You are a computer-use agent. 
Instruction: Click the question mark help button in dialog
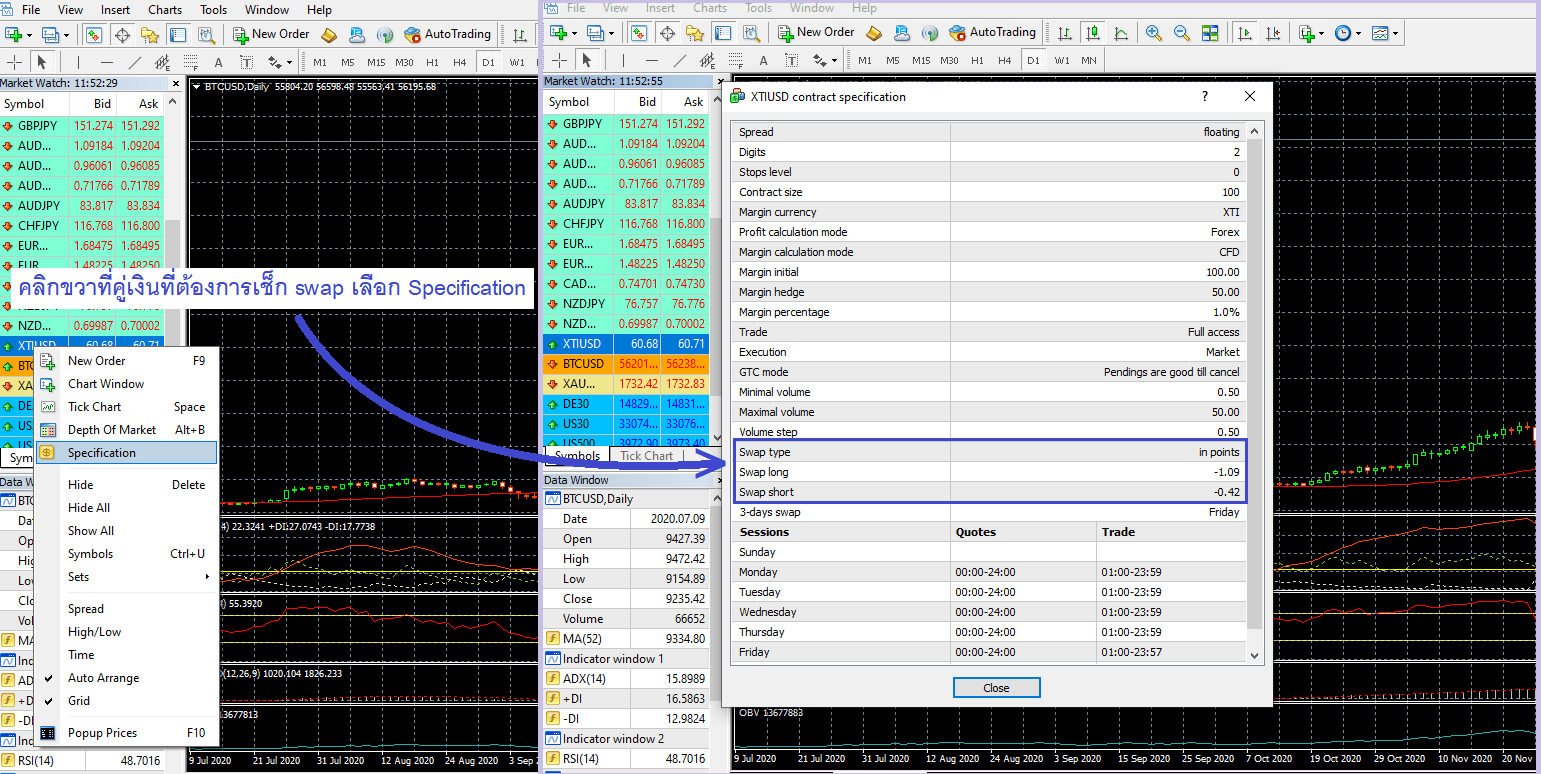point(1204,97)
